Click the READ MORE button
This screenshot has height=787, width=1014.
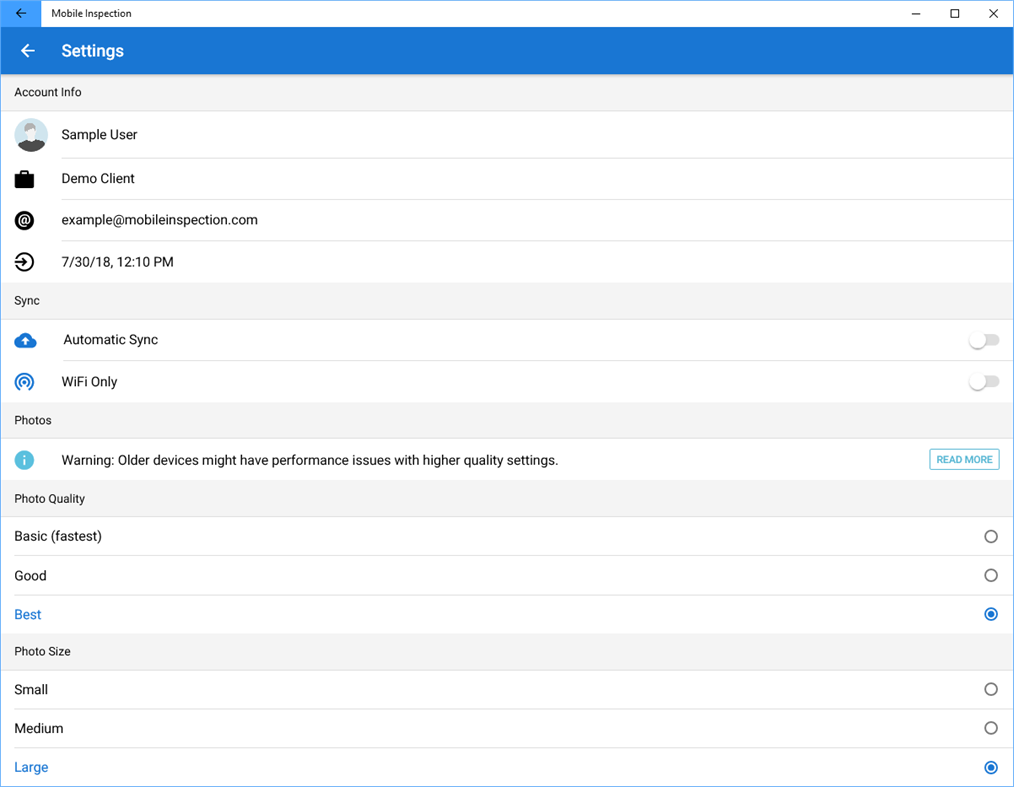click(963, 459)
